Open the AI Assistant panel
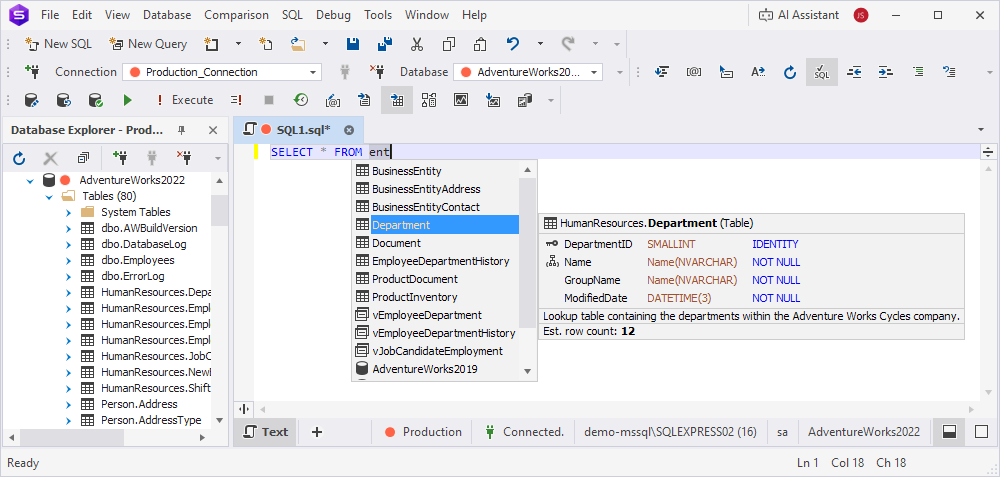Image resolution: width=1000 pixels, height=477 pixels. pyautogui.click(x=800, y=15)
